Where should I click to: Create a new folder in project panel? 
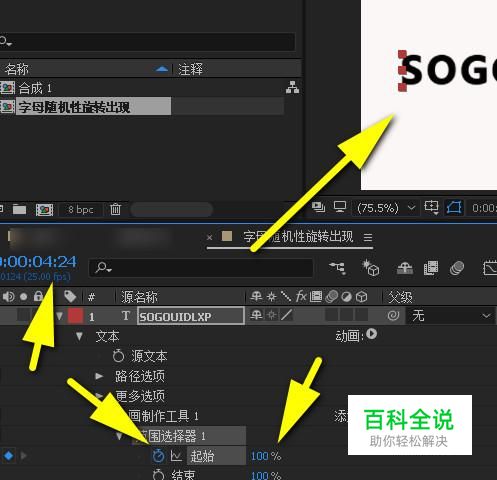click(19, 209)
